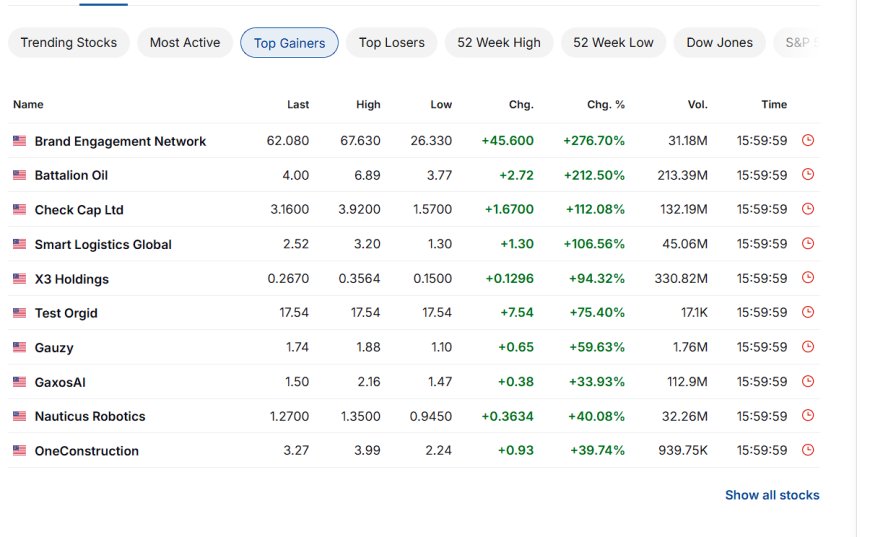This screenshot has width=870, height=537.
Task: Click the 62.080 last price value
Action: pyautogui.click(x=287, y=141)
